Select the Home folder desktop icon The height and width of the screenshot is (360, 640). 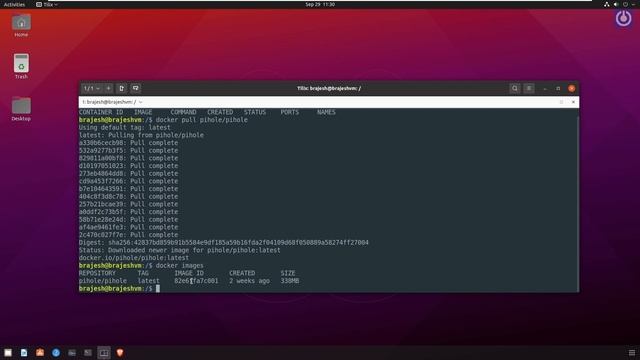pos(21,25)
